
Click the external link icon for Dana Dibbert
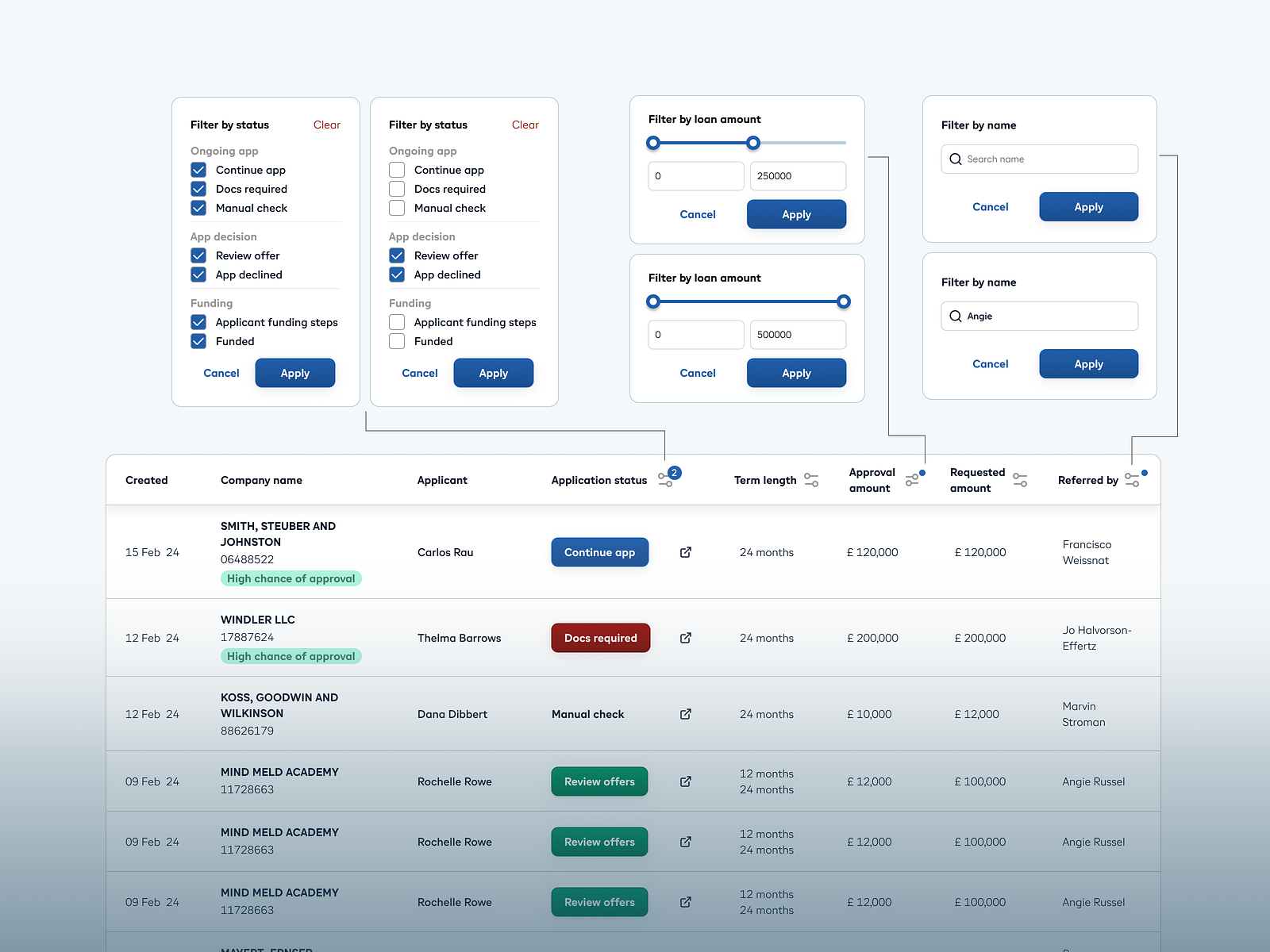click(x=685, y=714)
